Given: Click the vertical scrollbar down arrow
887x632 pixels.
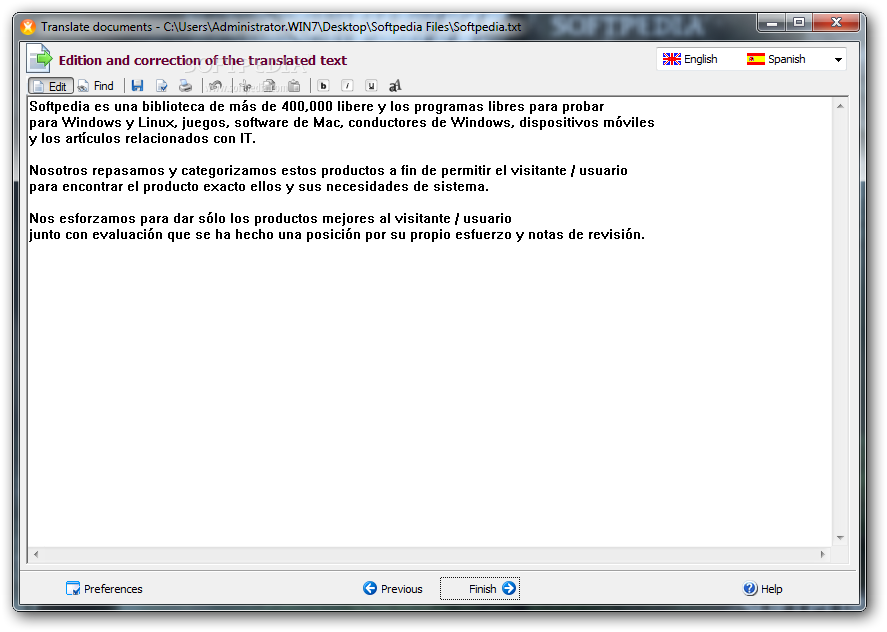Looking at the screenshot, I should click(840, 538).
